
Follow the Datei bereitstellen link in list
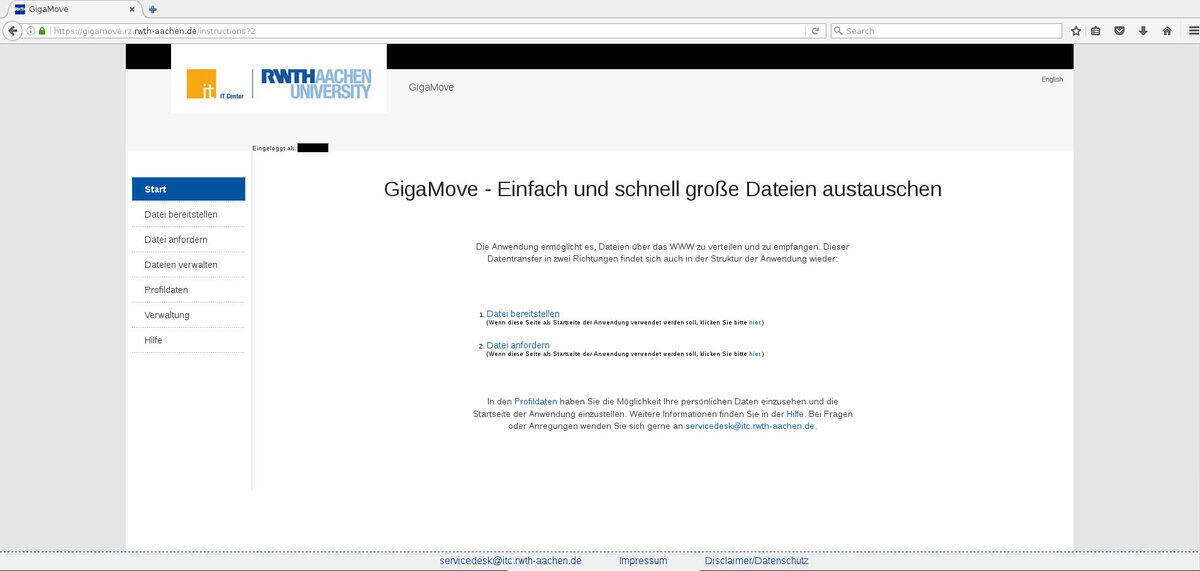coord(523,314)
